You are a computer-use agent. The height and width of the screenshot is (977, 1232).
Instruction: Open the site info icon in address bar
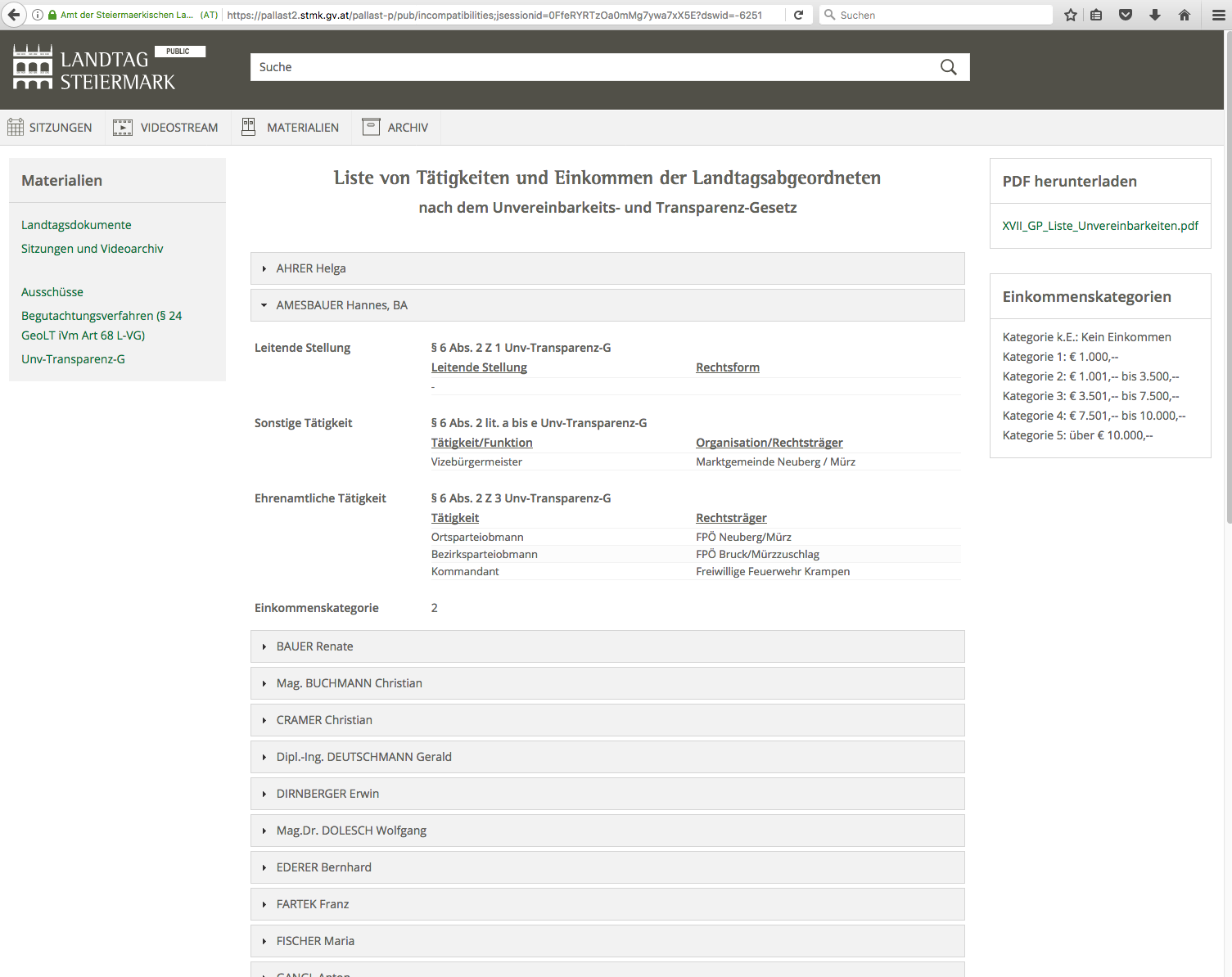pos(38,15)
